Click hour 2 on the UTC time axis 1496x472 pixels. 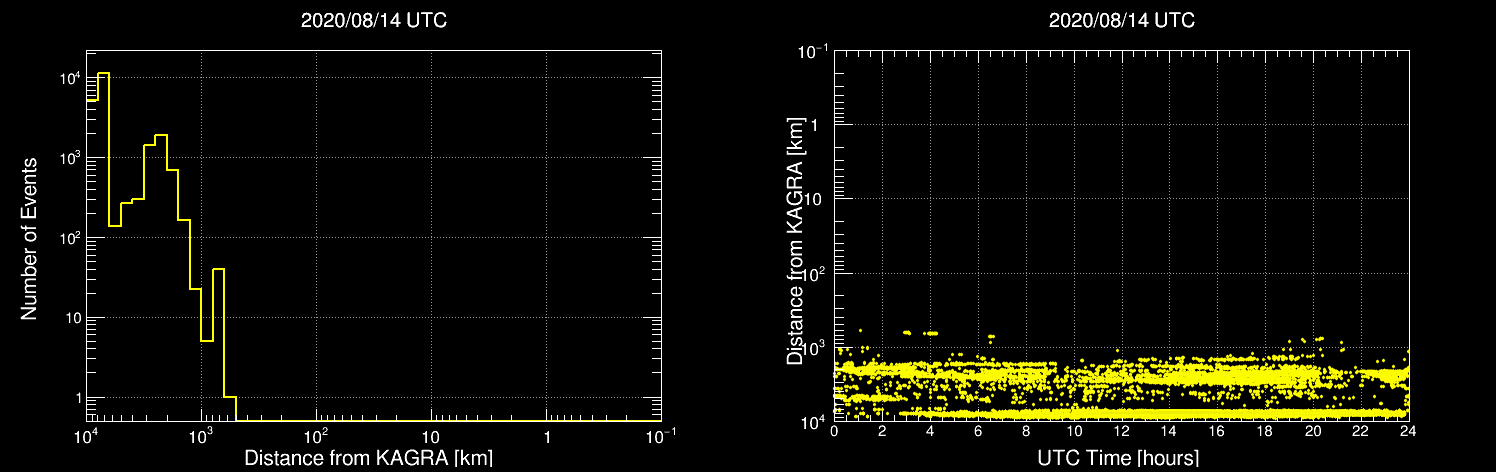(882, 432)
